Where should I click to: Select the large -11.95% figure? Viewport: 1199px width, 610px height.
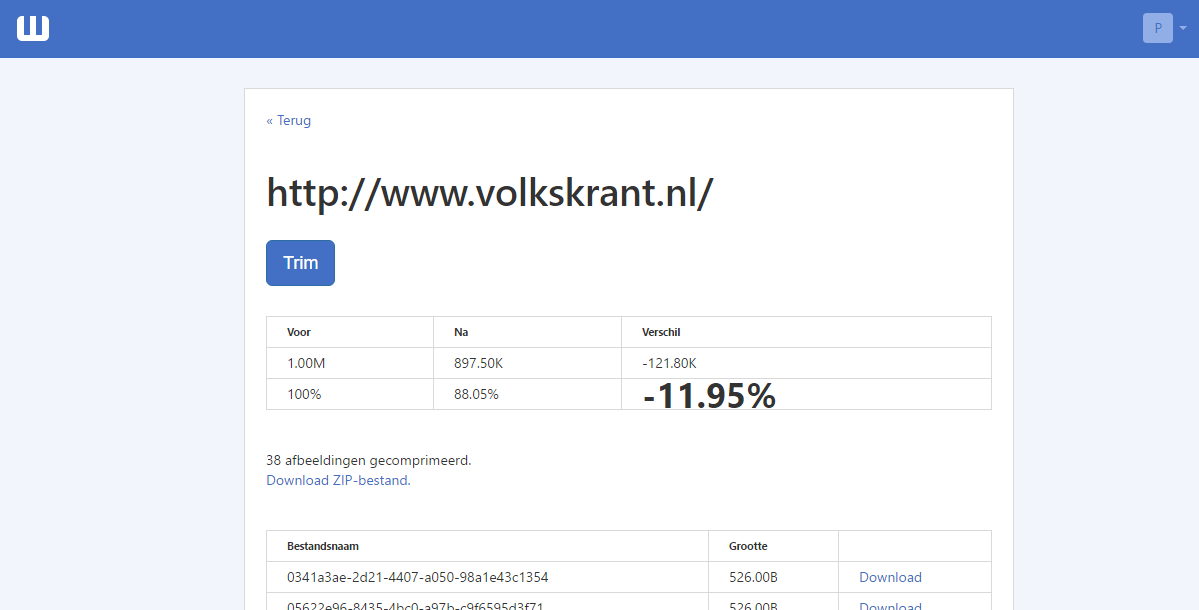pyautogui.click(x=710, y=396)
